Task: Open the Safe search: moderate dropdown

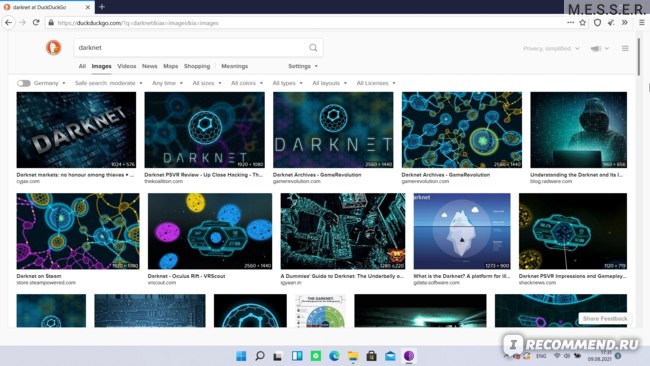Action: pos(109,83)
